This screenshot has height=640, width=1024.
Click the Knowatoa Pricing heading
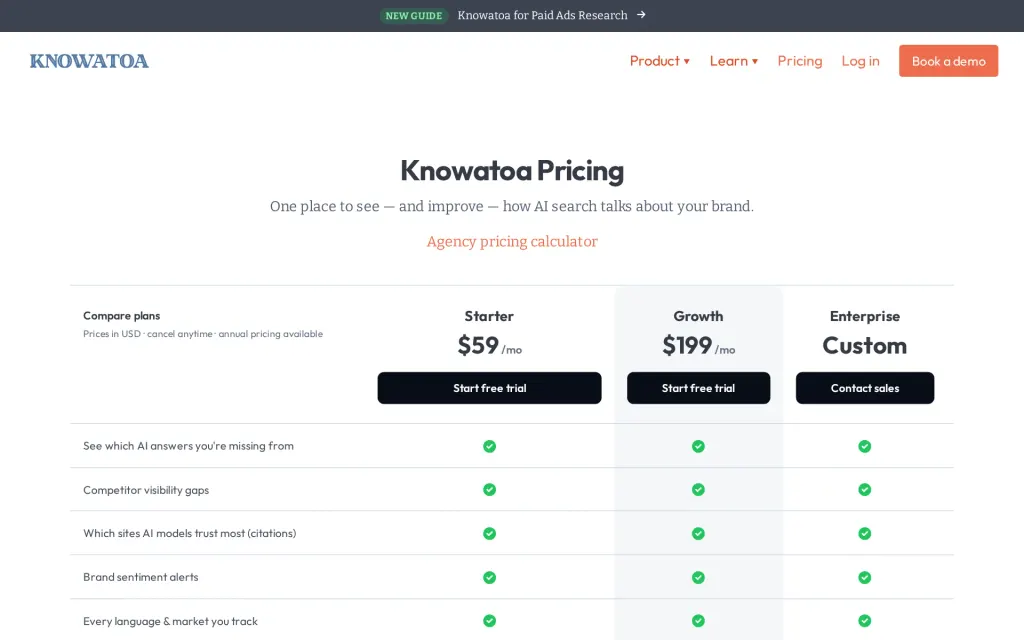(512, 171)
